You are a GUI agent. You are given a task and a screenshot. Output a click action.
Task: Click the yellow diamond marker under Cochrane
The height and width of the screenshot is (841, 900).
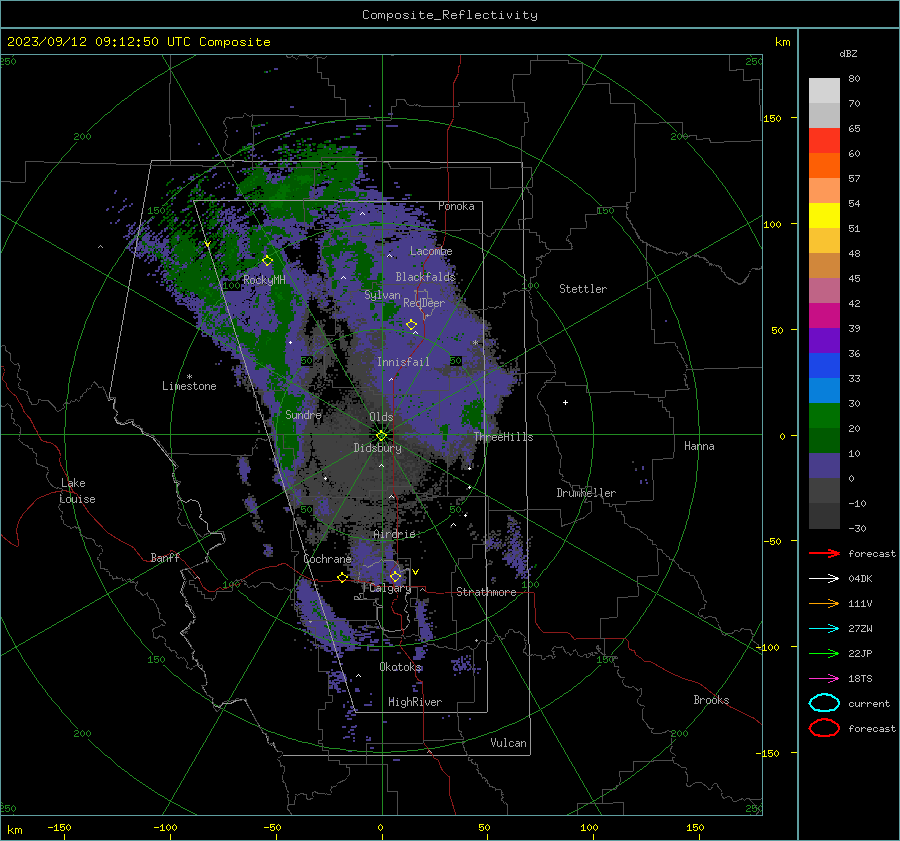342,577
